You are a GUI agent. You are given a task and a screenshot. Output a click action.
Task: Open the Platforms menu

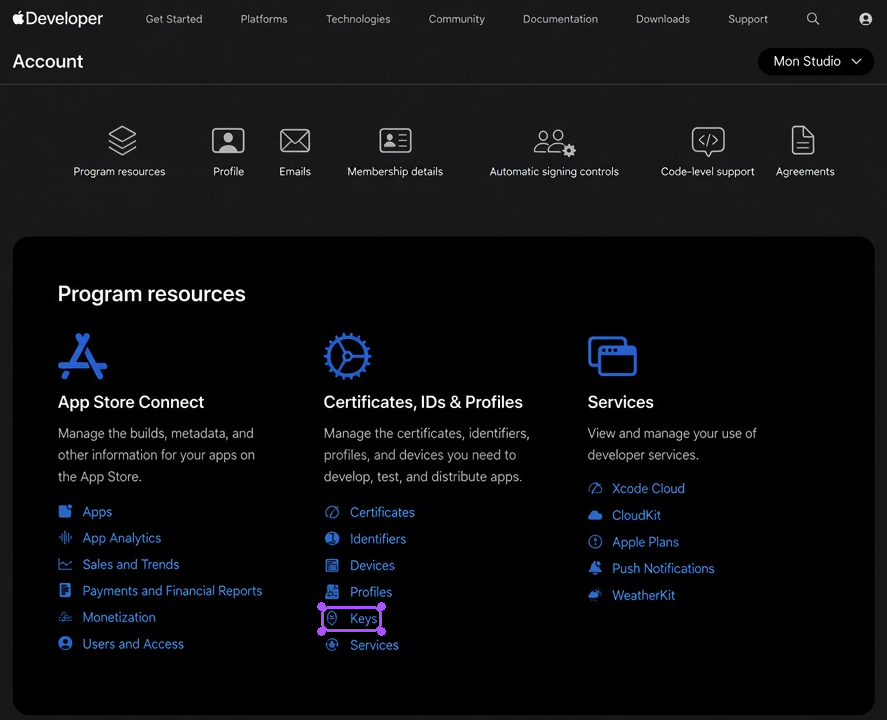264,19
